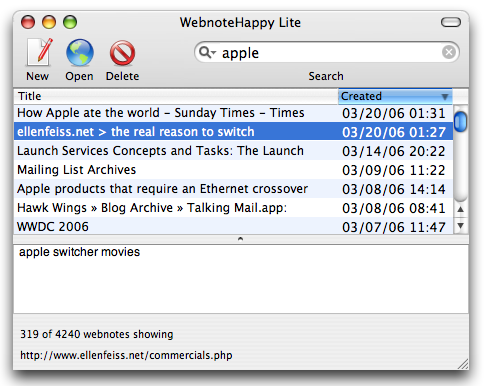Toggle toolbar with the pill button
The width and height of the screenshot is (485, 386).
(x=451, y=22)
